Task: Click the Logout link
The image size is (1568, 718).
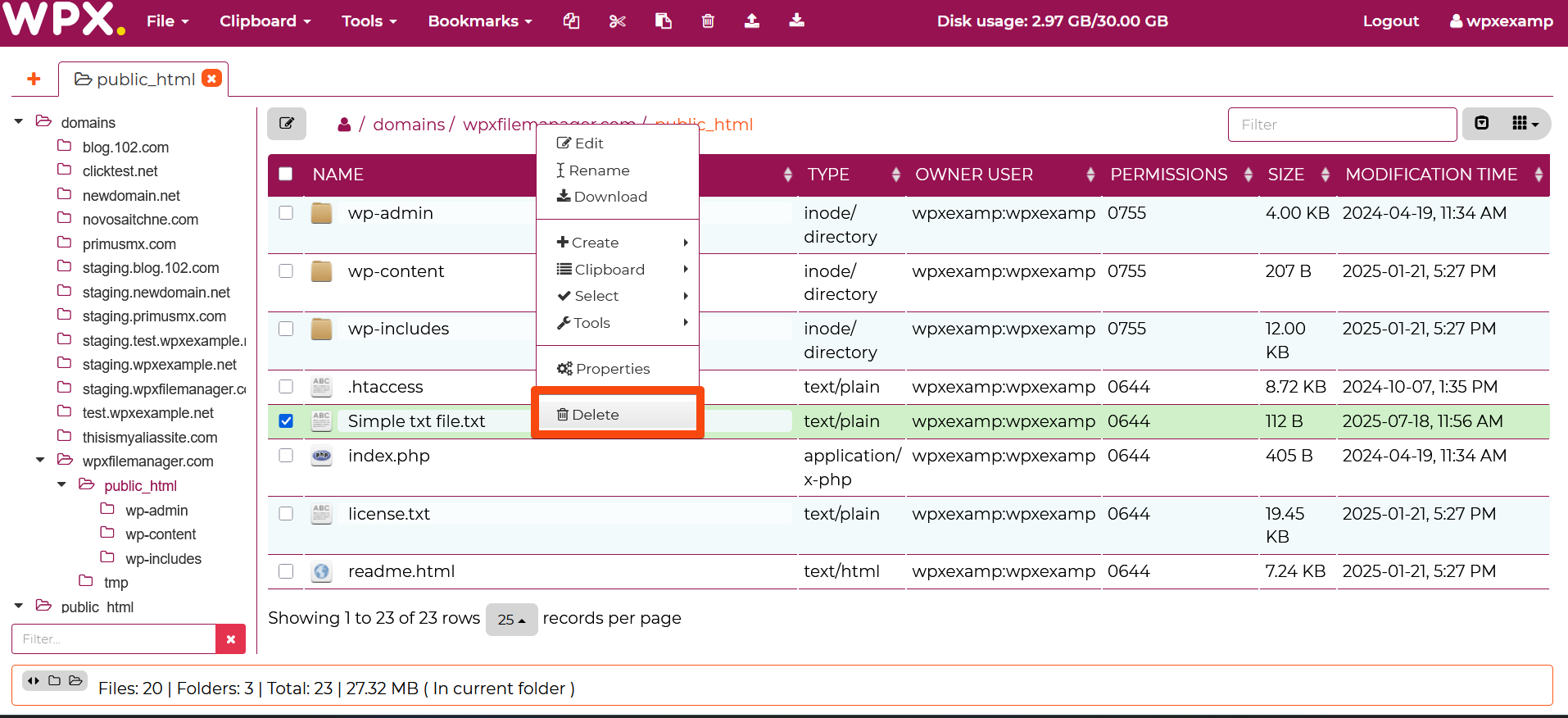Action: pyautogui.click(x=1390, y=21)
